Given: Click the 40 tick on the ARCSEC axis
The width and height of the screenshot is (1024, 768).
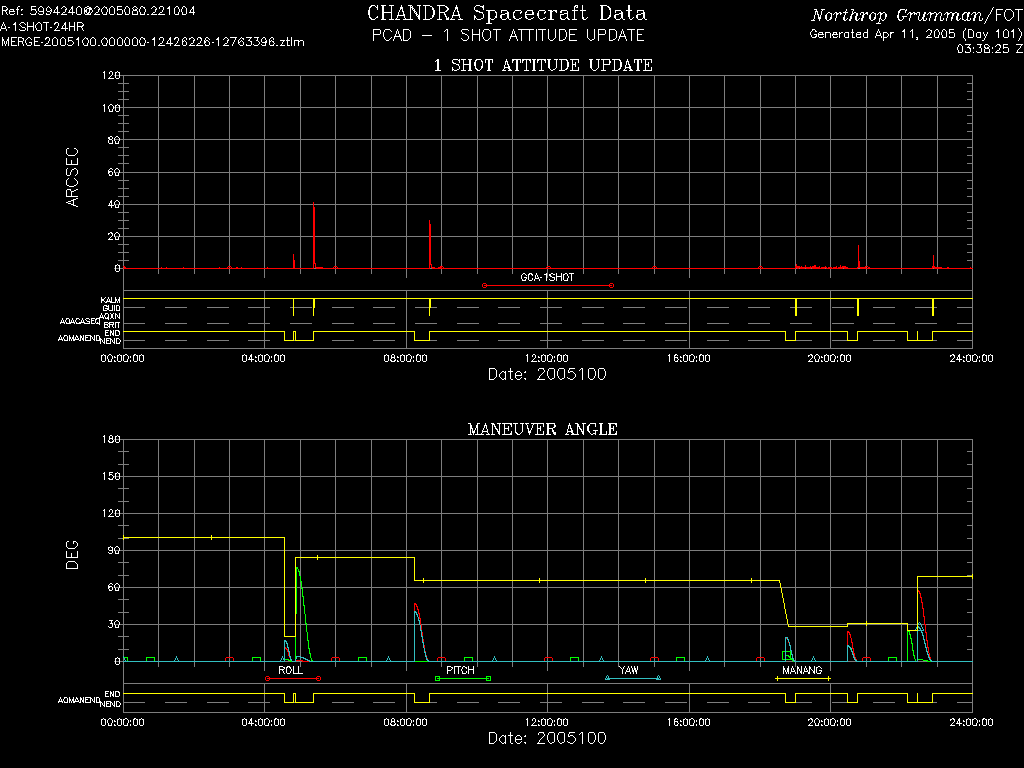Looking at the screenshot, I should [x=114, y=204].
